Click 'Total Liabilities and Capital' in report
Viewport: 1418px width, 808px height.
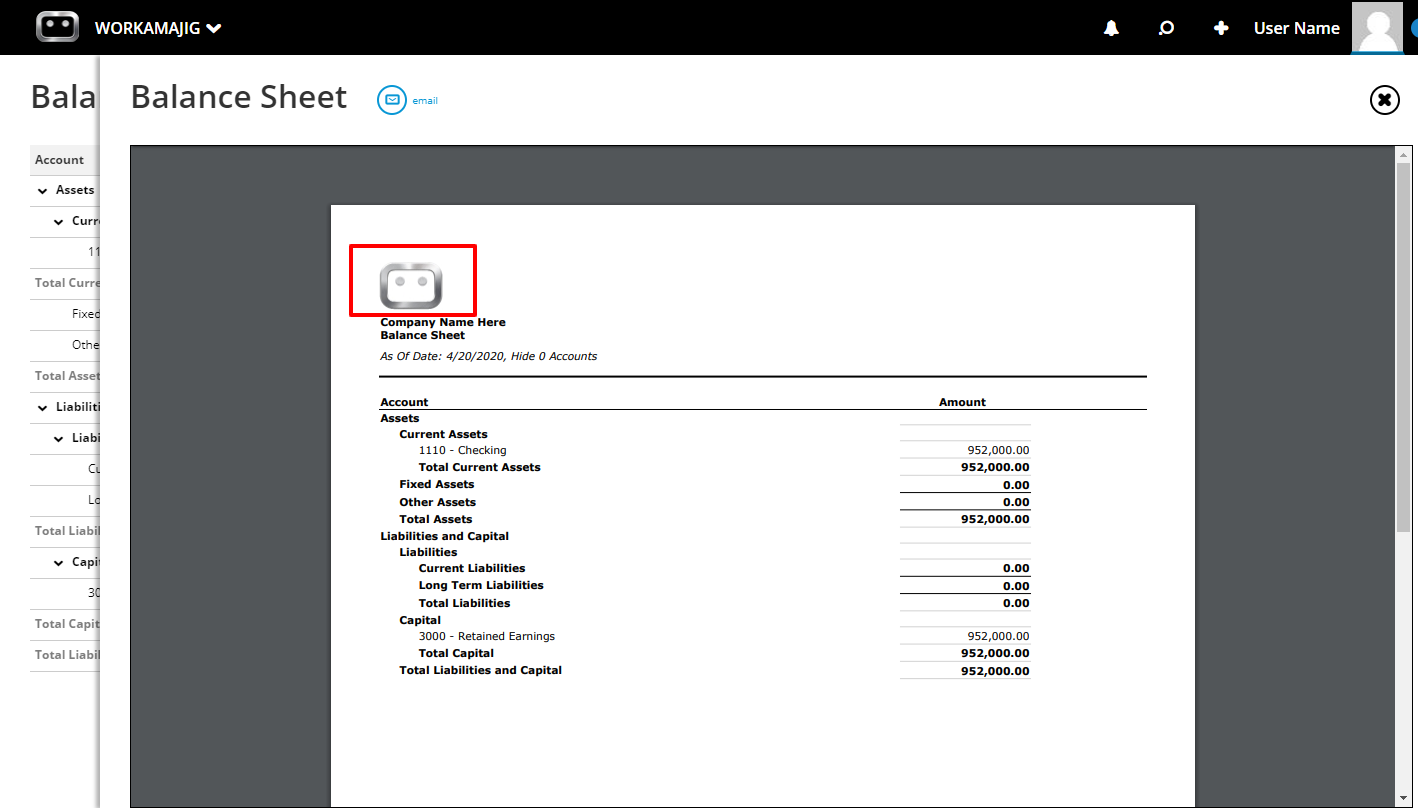tap(480, 670)
